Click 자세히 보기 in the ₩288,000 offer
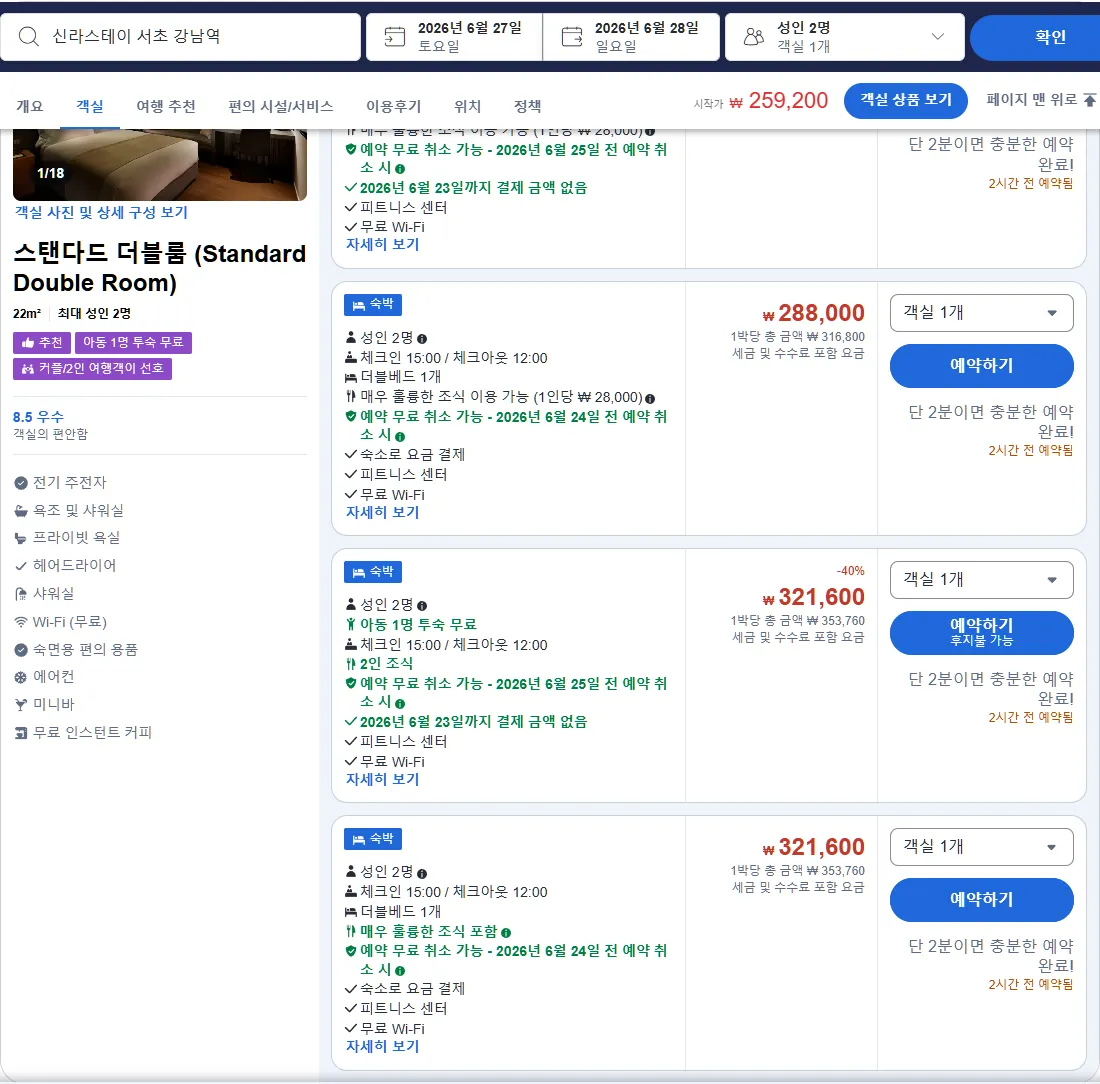Viewport: 1100px width, 1084px height. [x=382, y=512]
